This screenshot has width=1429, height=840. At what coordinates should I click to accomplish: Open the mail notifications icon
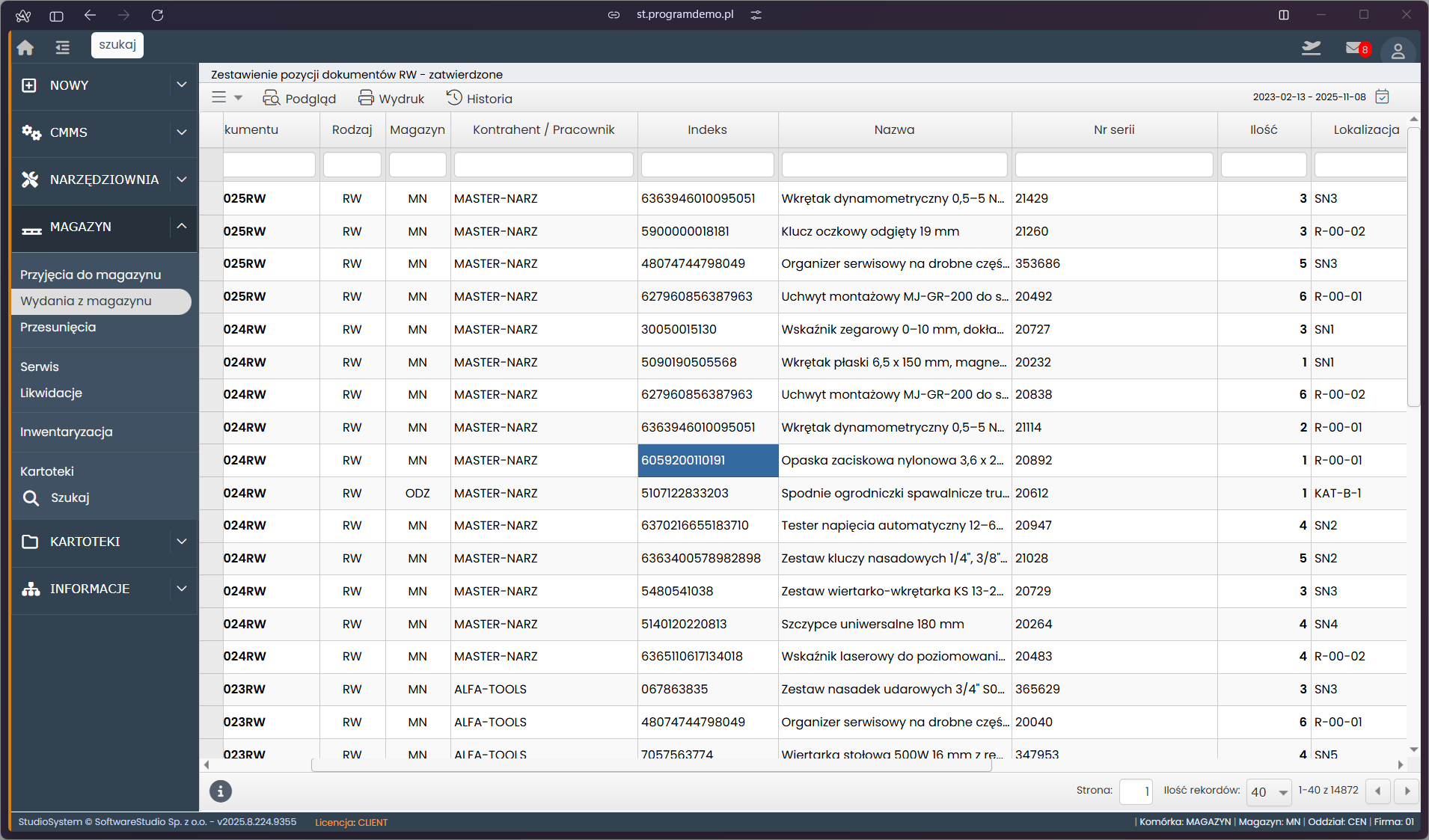[x=1356, y=49]
